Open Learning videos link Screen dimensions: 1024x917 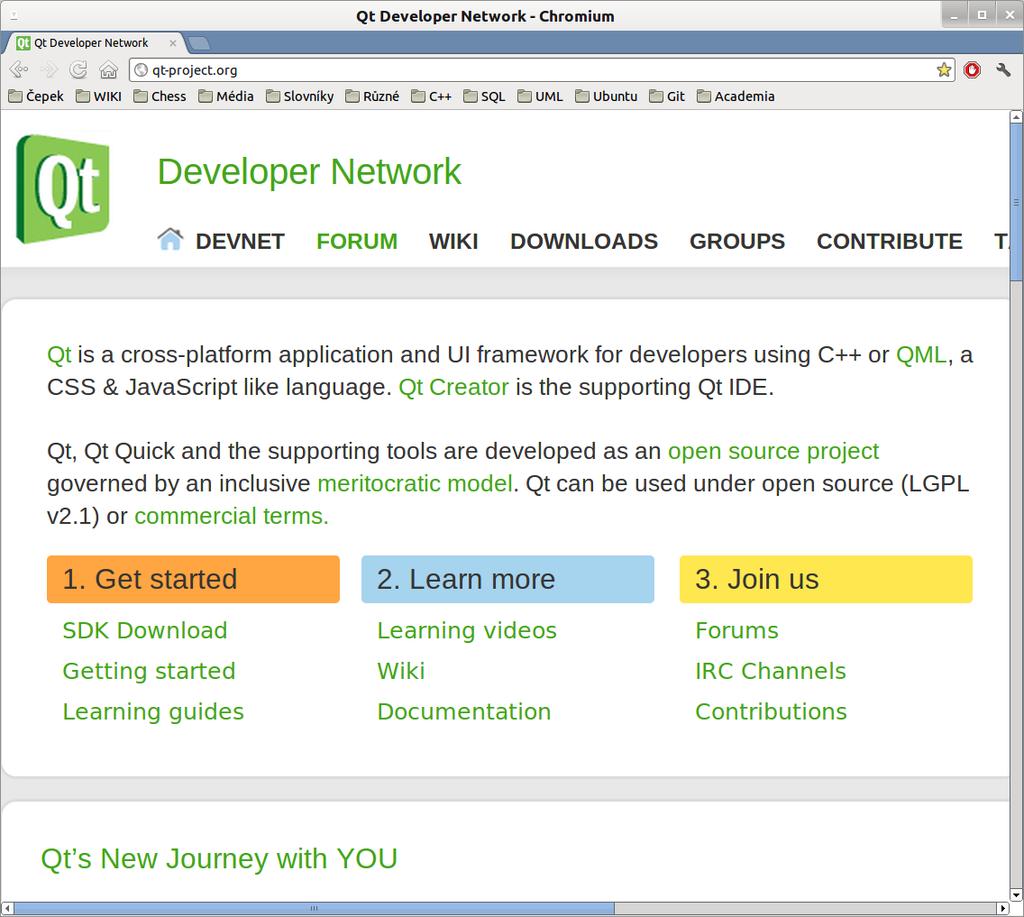click(467, 630)
